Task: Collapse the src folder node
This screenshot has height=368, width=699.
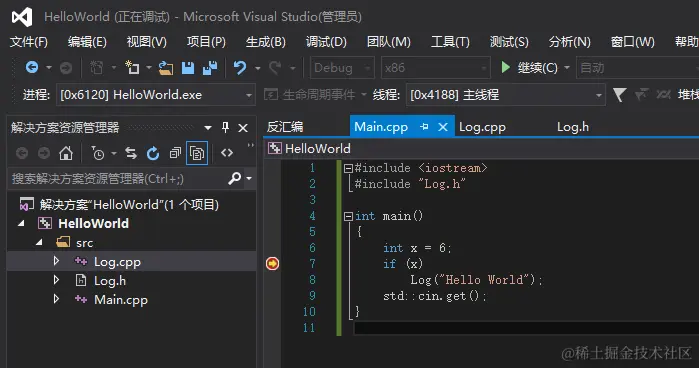Action: tap(39, 242)
